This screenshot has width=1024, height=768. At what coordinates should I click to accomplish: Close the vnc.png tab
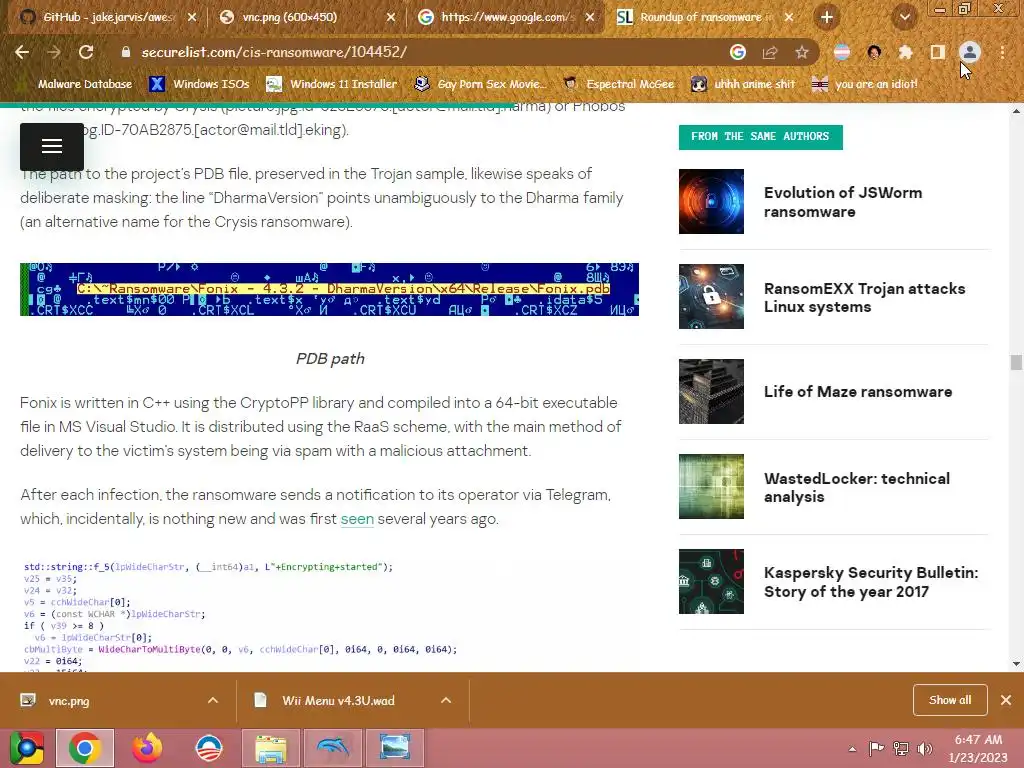tap(391, 17)
